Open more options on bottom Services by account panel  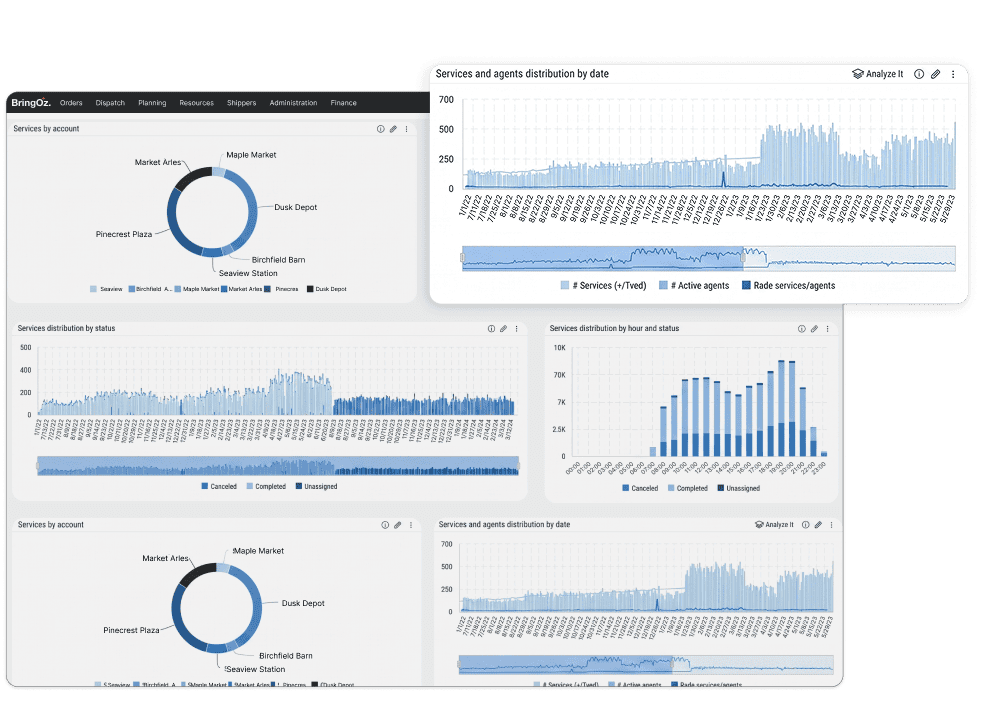[x=411, y=525]
